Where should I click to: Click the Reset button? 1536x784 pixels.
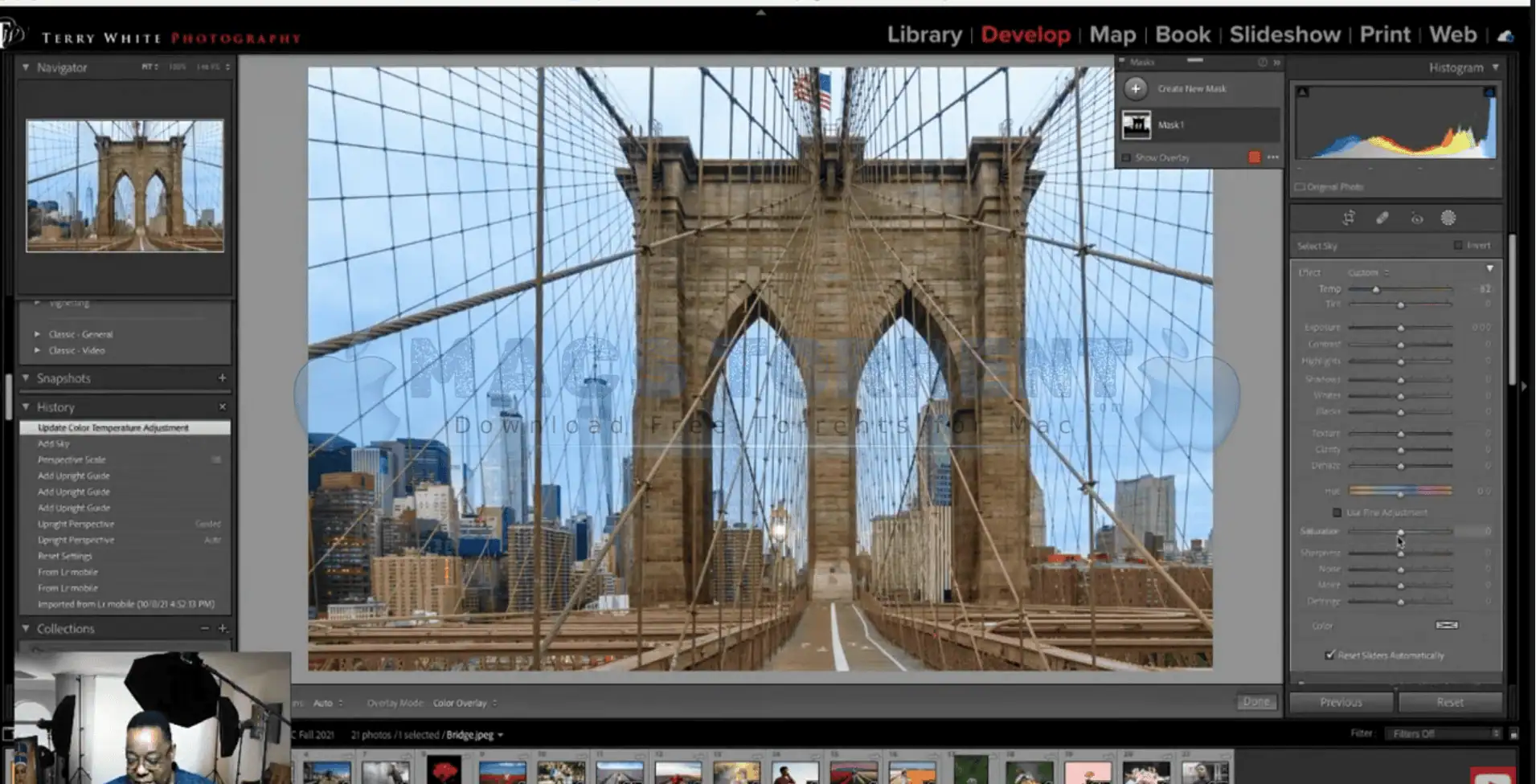click(x=1450, y=702)
